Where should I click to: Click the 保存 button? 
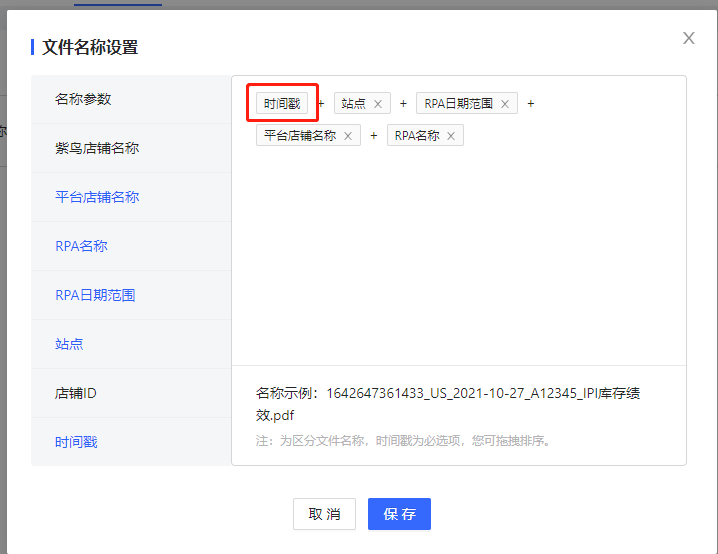[399, 514]
